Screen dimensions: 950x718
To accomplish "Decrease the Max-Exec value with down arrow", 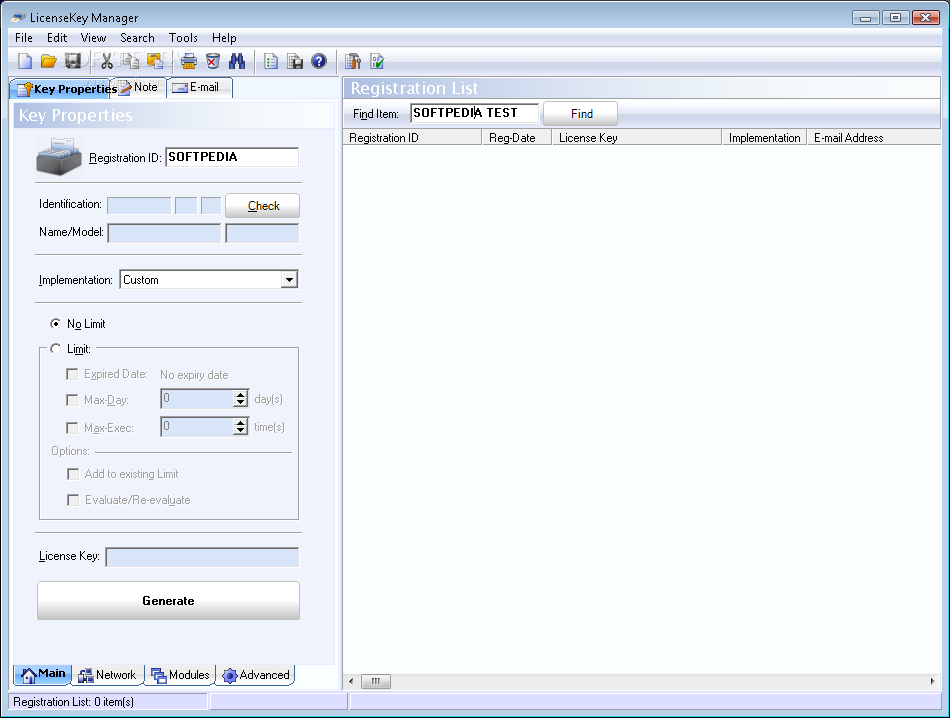I will [241, 431].
